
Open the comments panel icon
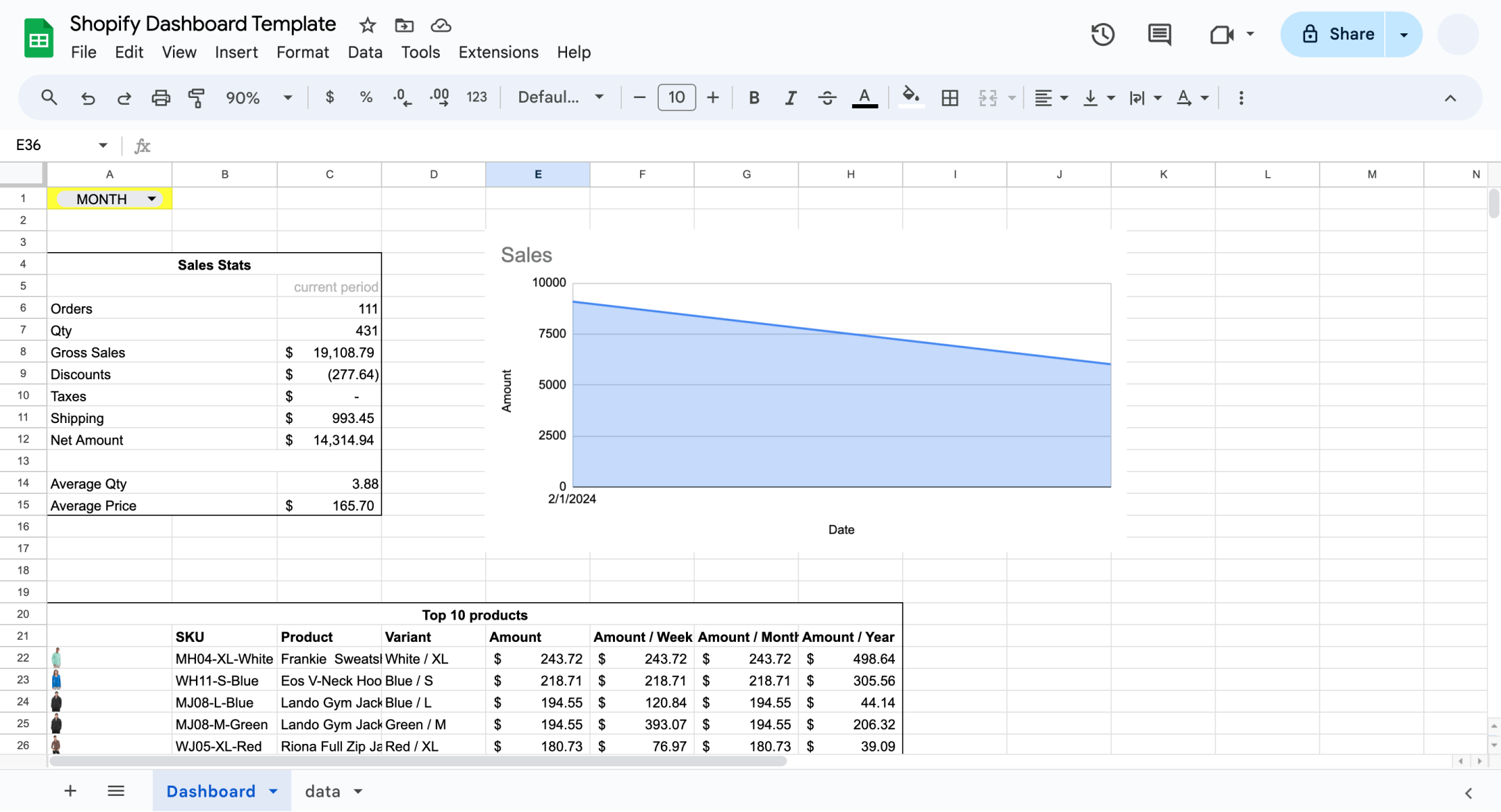tap(1159, 34)
